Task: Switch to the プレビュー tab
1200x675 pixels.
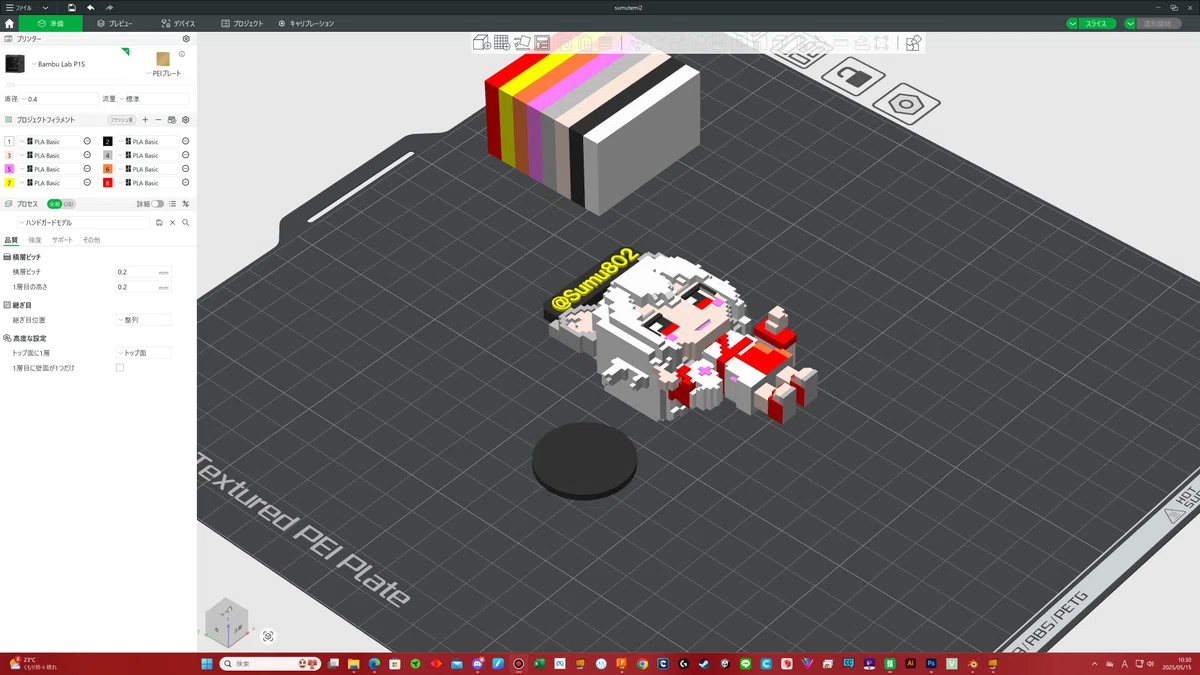Action: point(115,23)
